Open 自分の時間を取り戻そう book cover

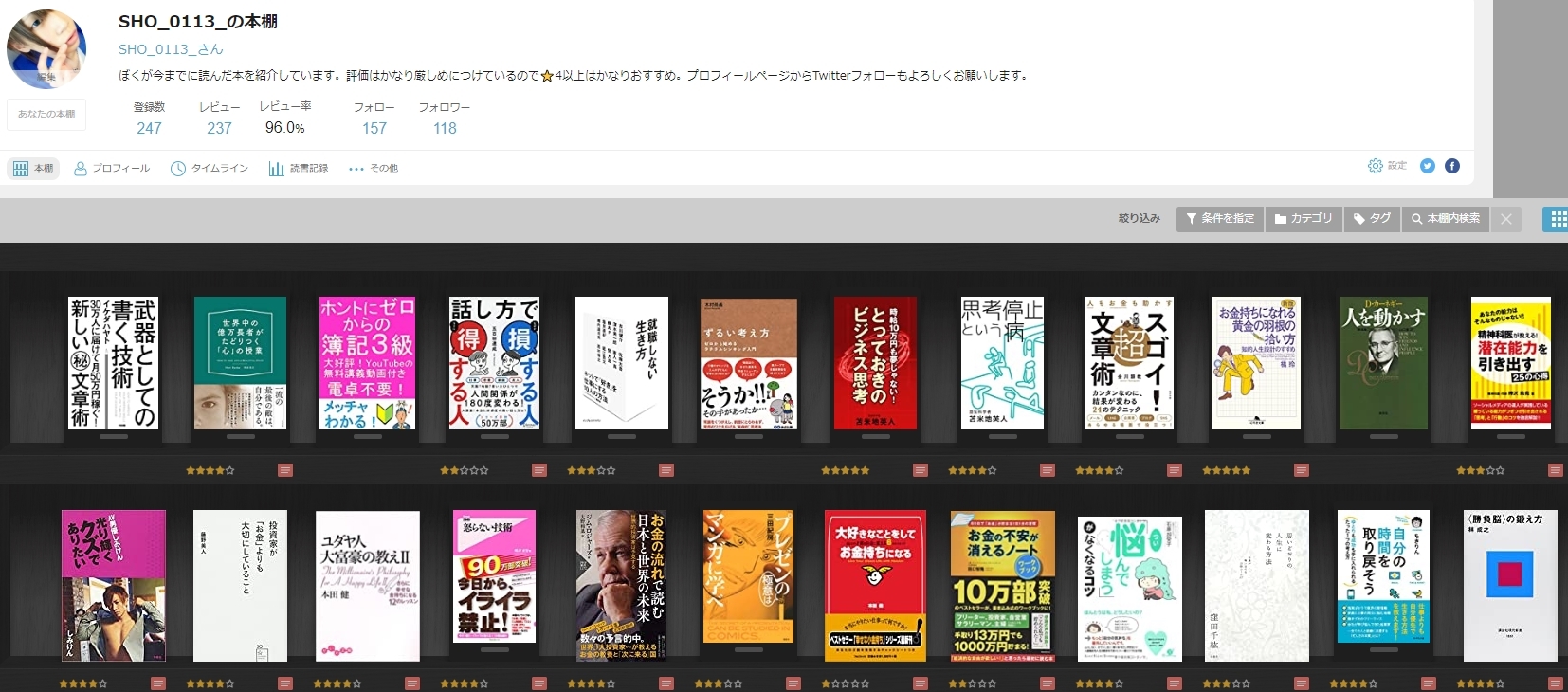tap(1383, 576)
